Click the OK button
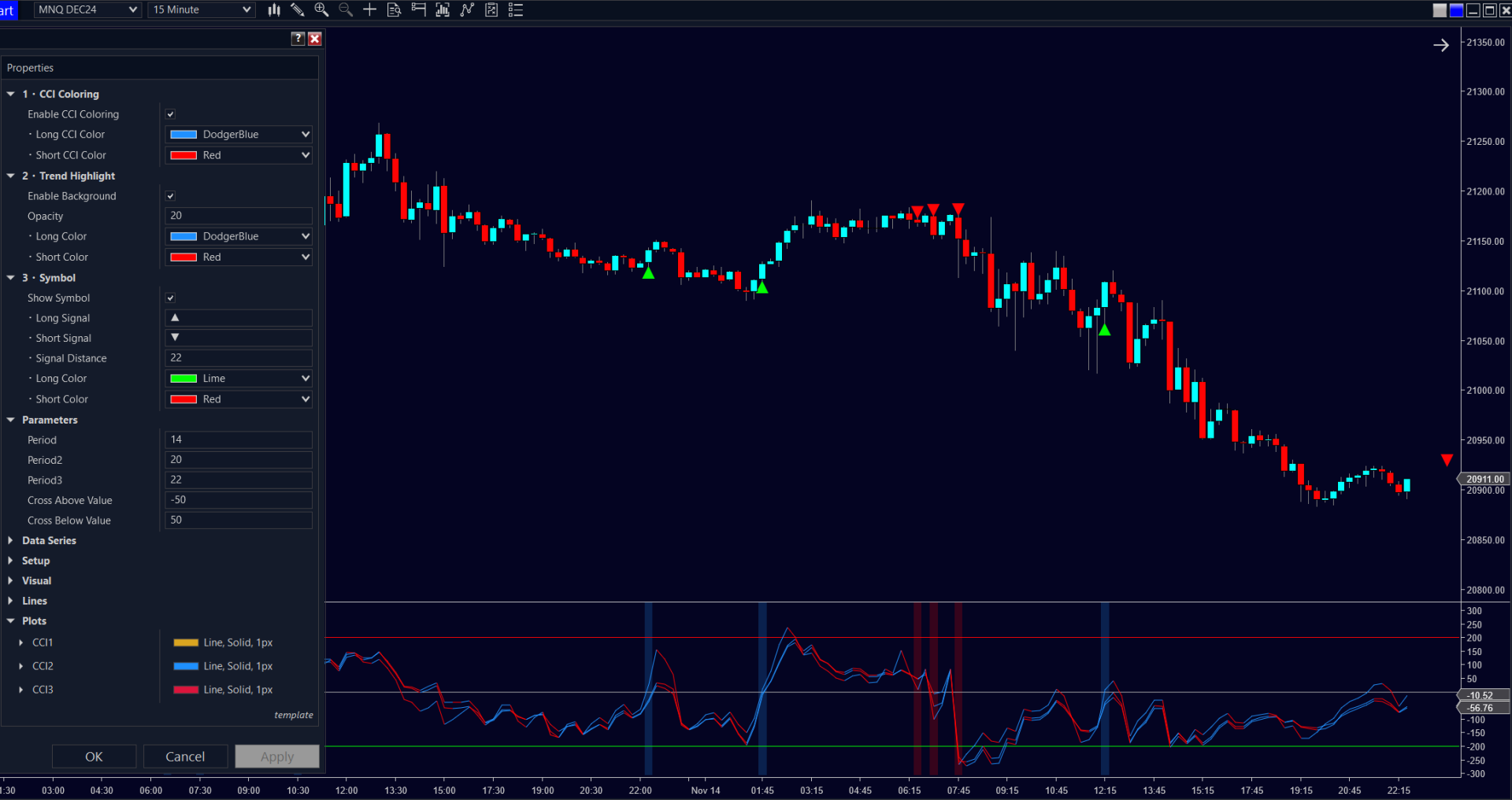This screenshot has height=800, width=1512. pyautogui.click(x=94, y=757)
